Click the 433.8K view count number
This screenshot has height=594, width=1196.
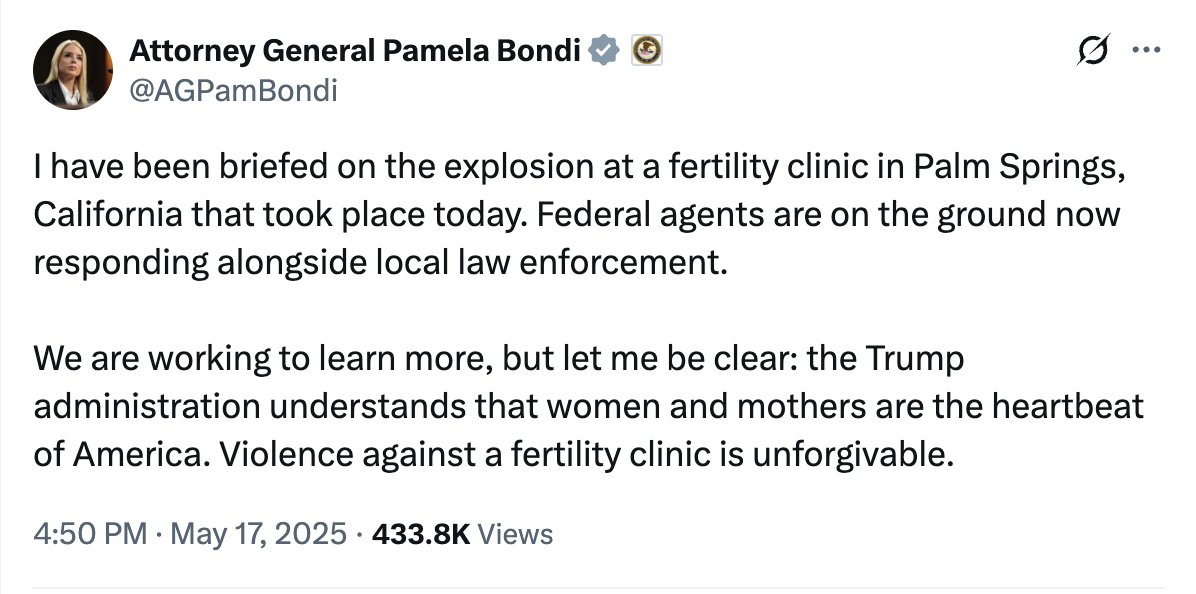(420, 533)
